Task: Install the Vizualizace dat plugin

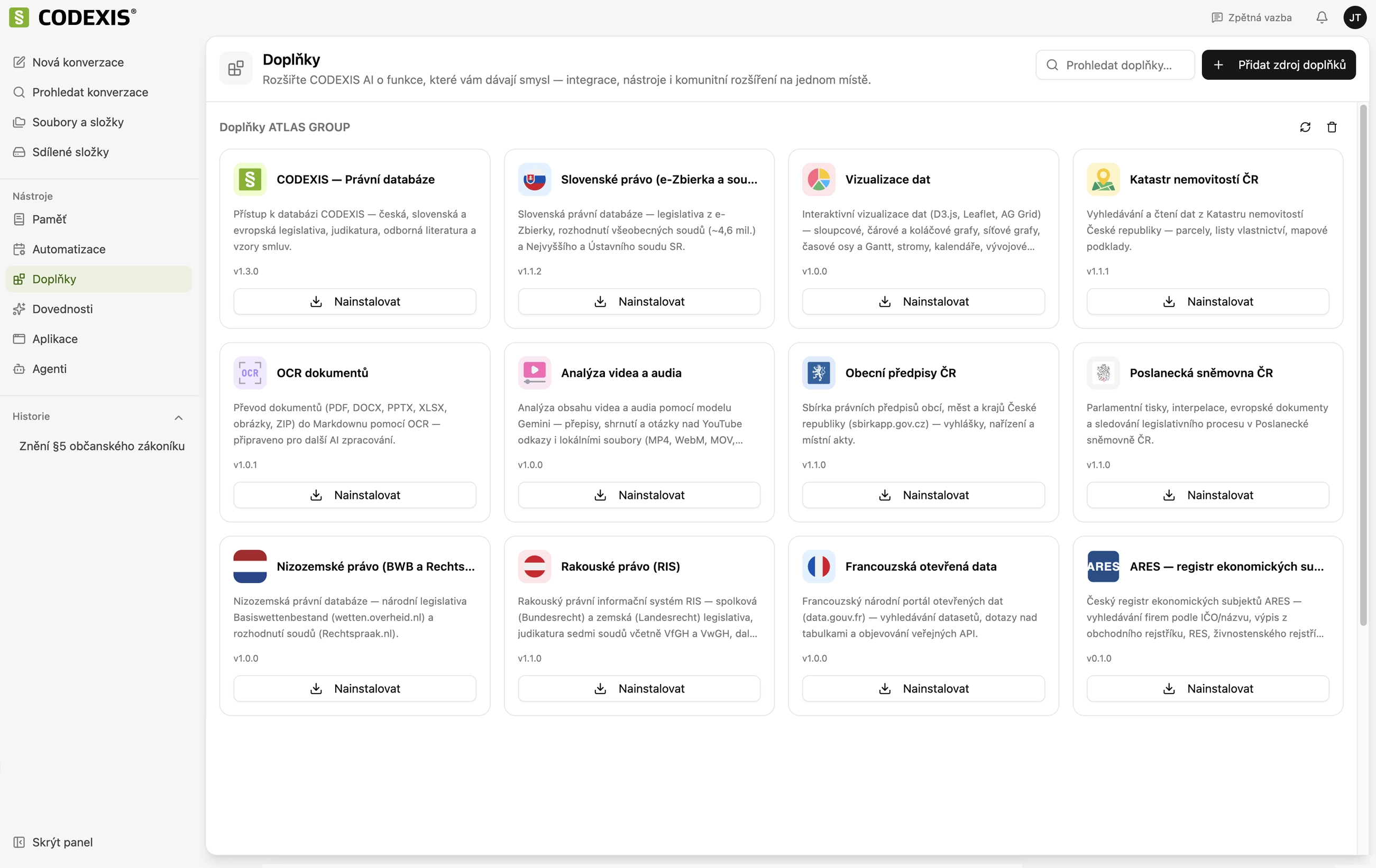Action: (923, 301)
